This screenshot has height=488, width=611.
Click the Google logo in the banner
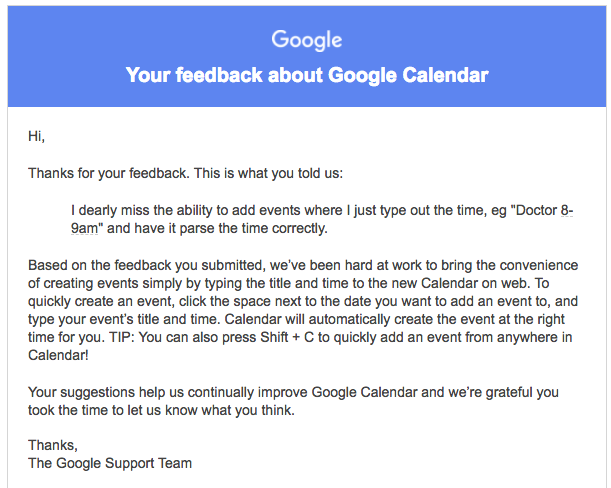(307, 40)
